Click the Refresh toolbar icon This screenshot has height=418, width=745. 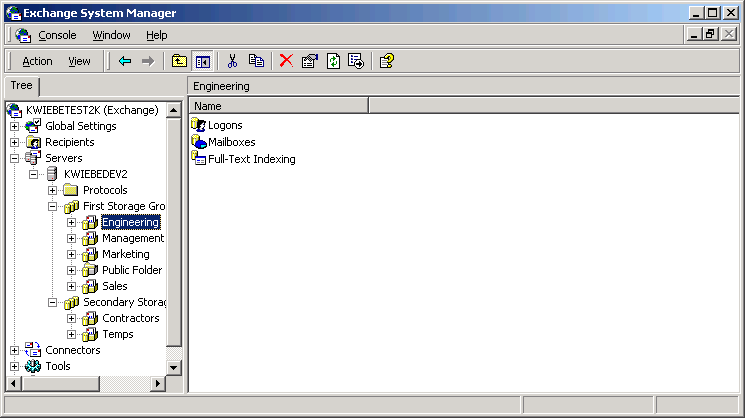334,61
